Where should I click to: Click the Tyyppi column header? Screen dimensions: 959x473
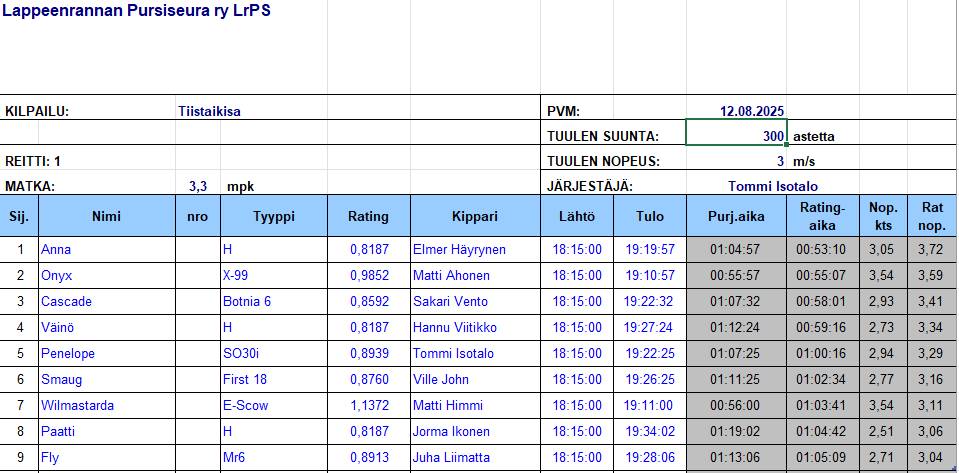(x=274, y=216)
